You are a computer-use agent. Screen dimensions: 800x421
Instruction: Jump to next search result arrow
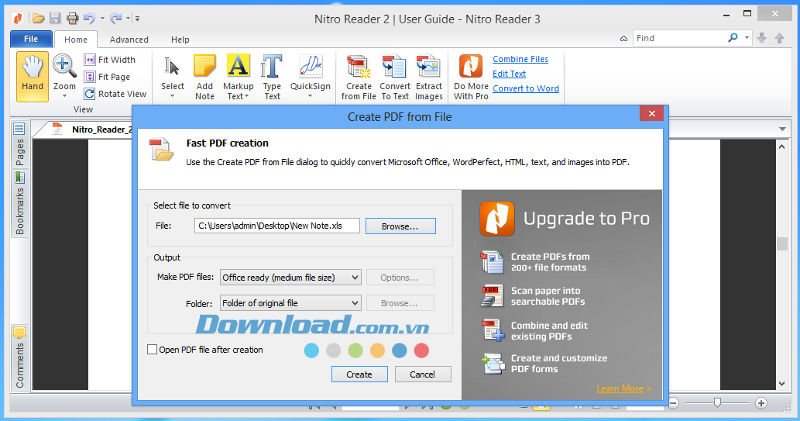(762, 38)
